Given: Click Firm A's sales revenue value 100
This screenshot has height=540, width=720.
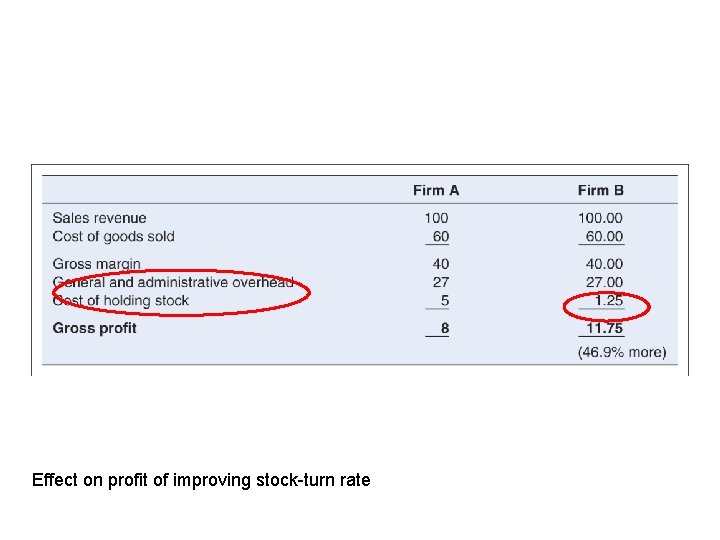Looking at the screenshot, I should coord(436,218).
